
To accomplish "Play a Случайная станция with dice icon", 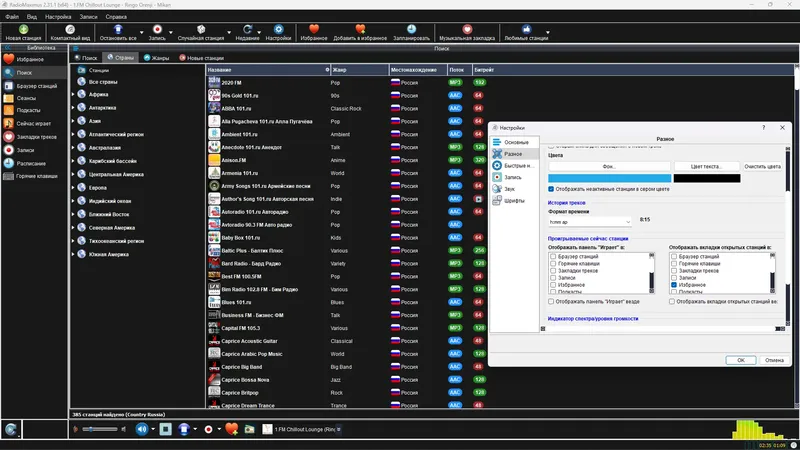I will pyautogui.click(x=201, y=30).
